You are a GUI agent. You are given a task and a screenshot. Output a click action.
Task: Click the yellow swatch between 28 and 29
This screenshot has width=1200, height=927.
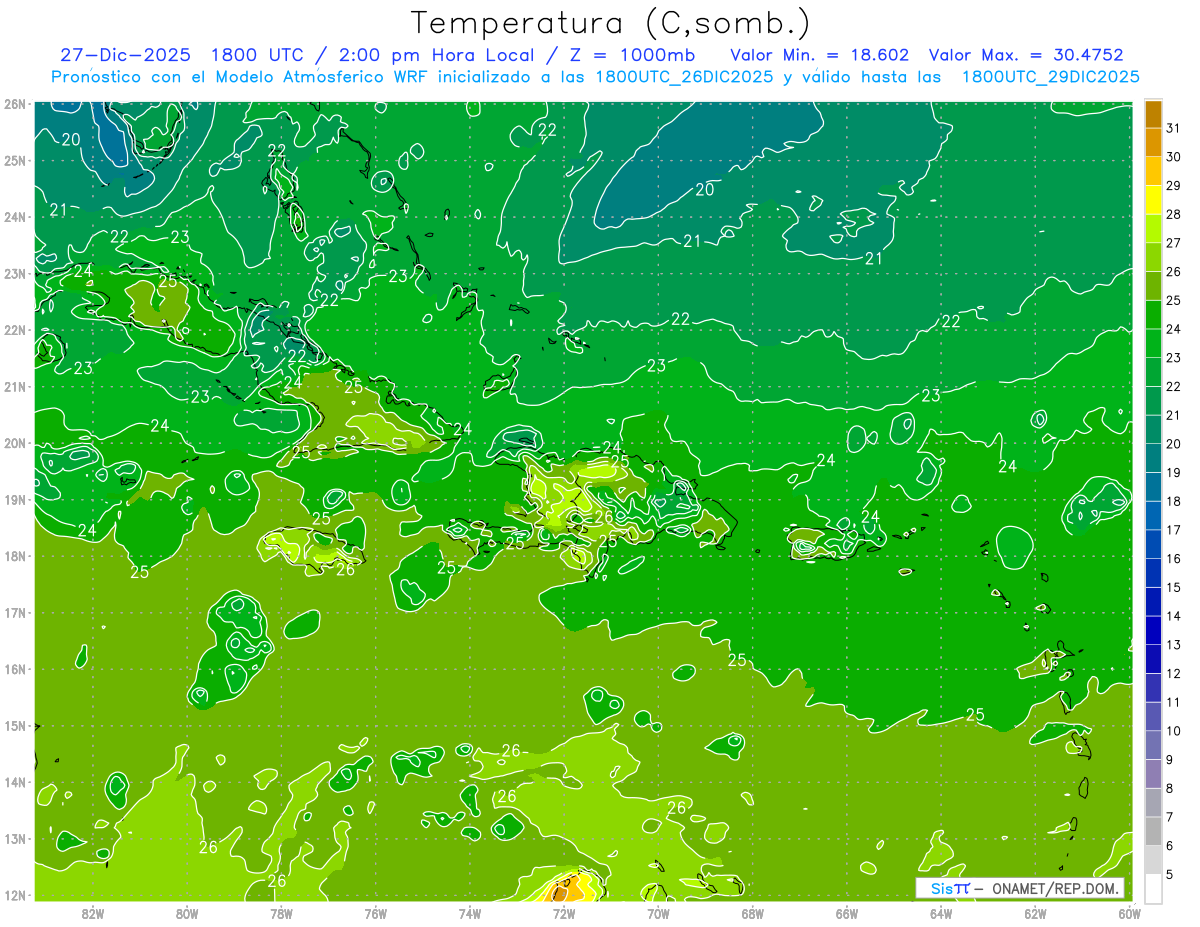pos(1154,200)
